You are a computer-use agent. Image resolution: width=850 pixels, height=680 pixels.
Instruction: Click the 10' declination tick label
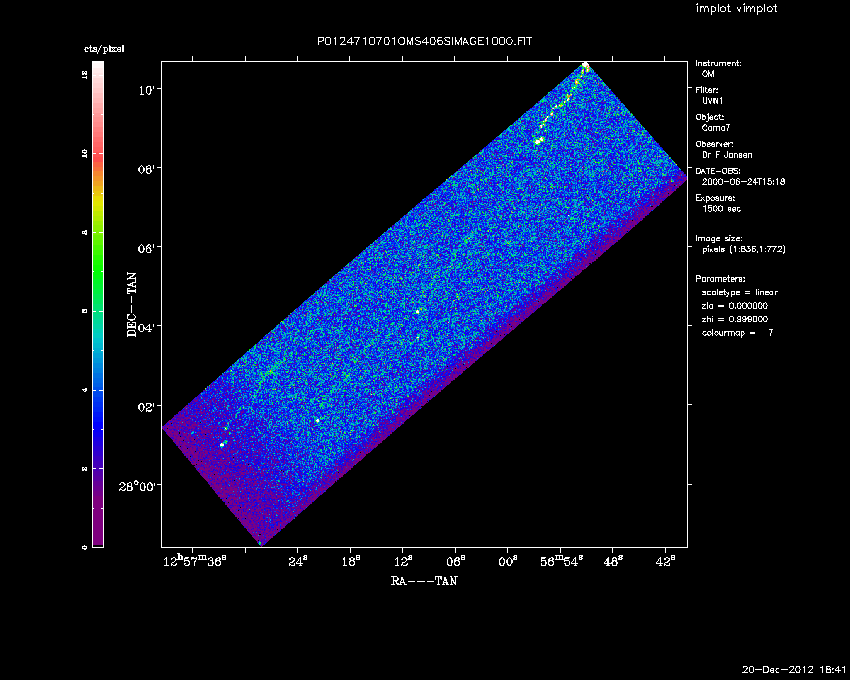coord(146,90)
